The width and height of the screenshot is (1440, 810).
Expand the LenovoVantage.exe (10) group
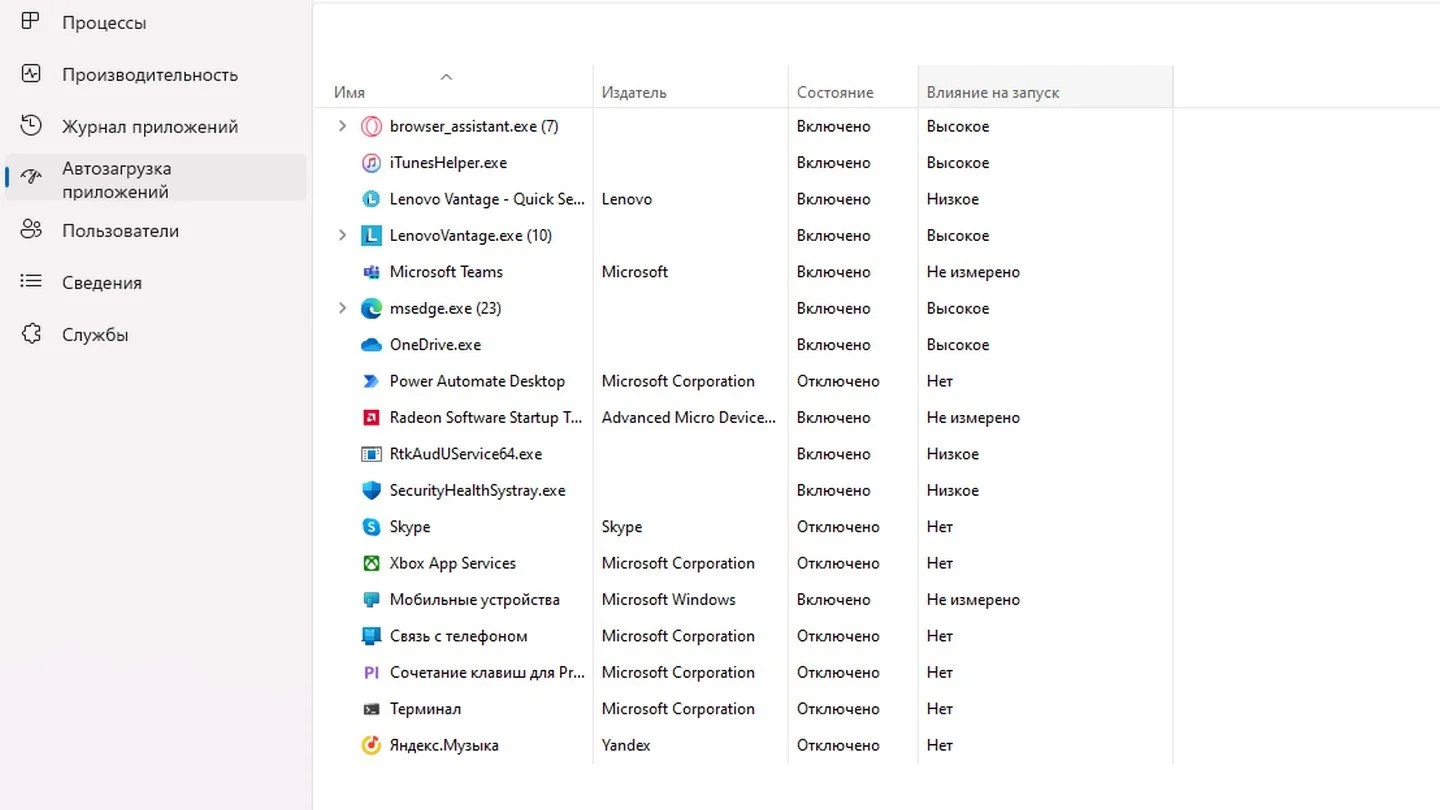[342, 235]
